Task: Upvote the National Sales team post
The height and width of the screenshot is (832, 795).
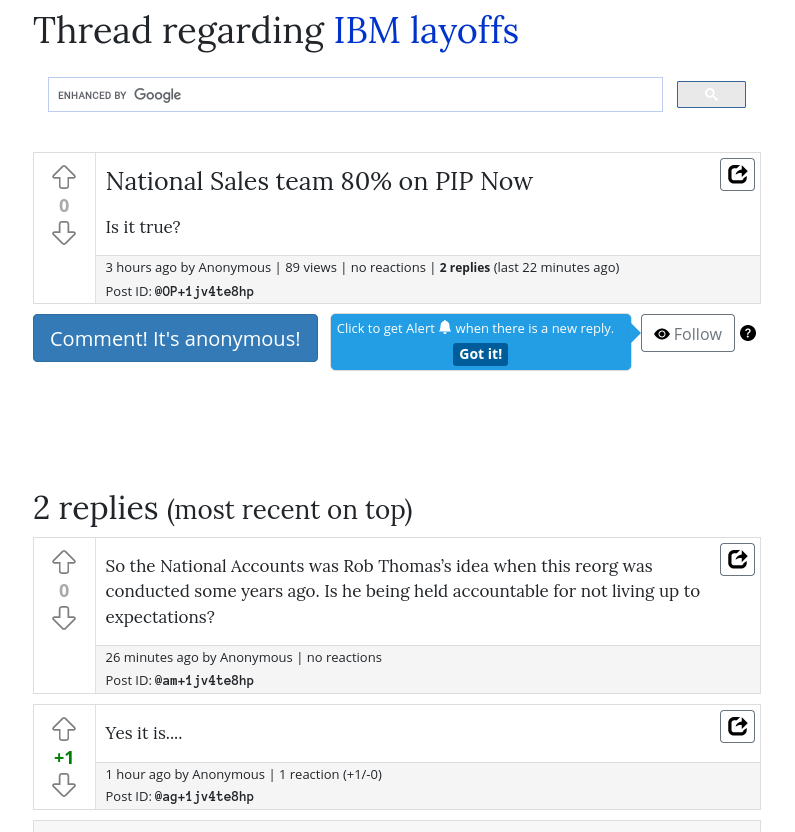Action: click(64, 177)
